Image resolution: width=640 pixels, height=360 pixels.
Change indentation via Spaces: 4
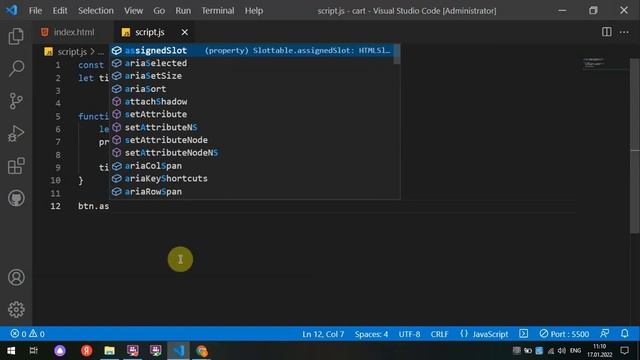(371, 334)
